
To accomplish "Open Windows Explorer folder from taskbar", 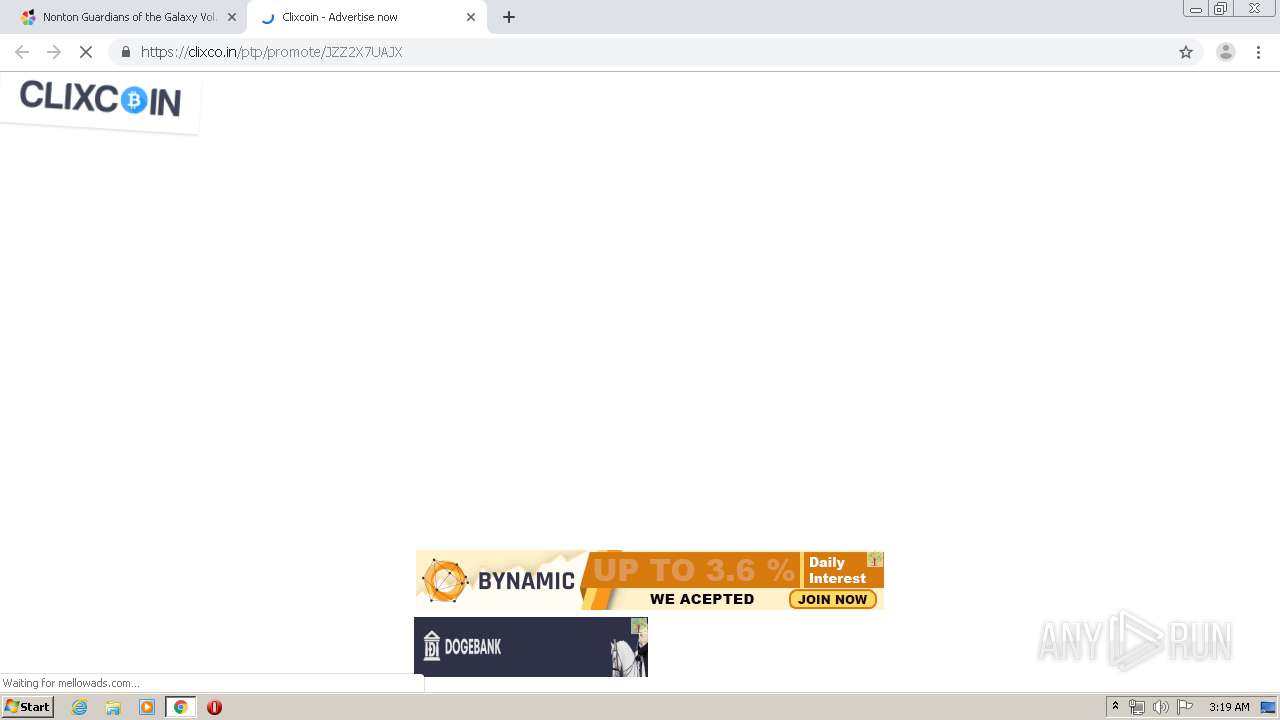I will [x=113, y=707].
